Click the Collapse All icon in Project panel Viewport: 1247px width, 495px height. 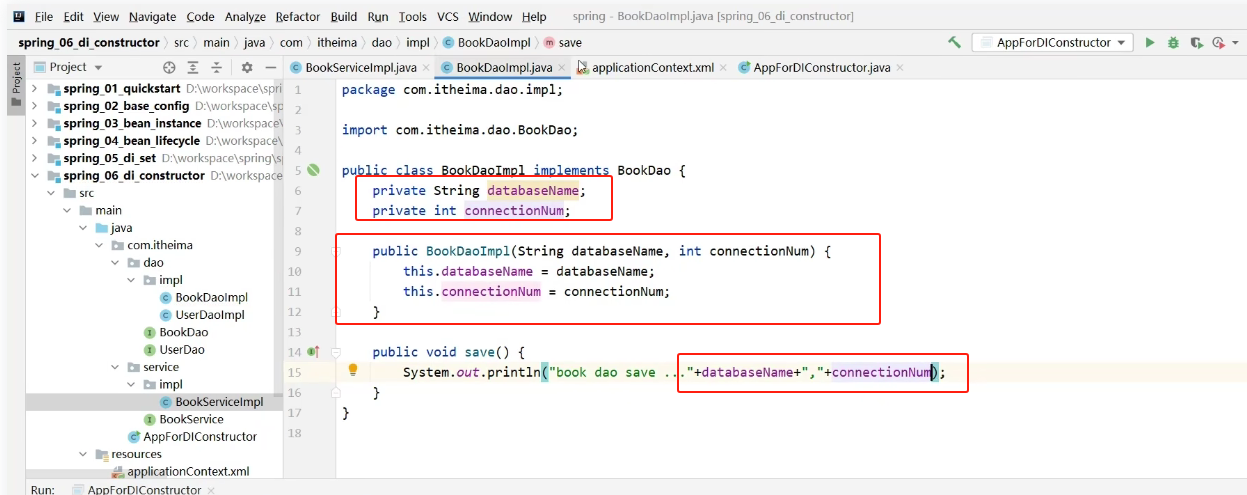pyautogui.click(x=218, y=67)
